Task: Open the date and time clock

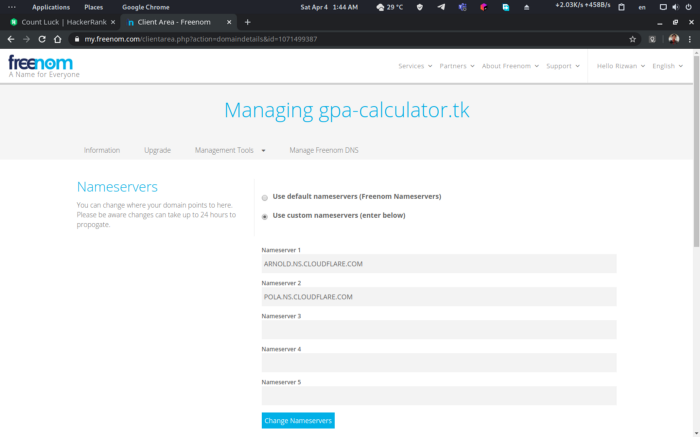Action: pyautogui.click(x=329, y=7)
